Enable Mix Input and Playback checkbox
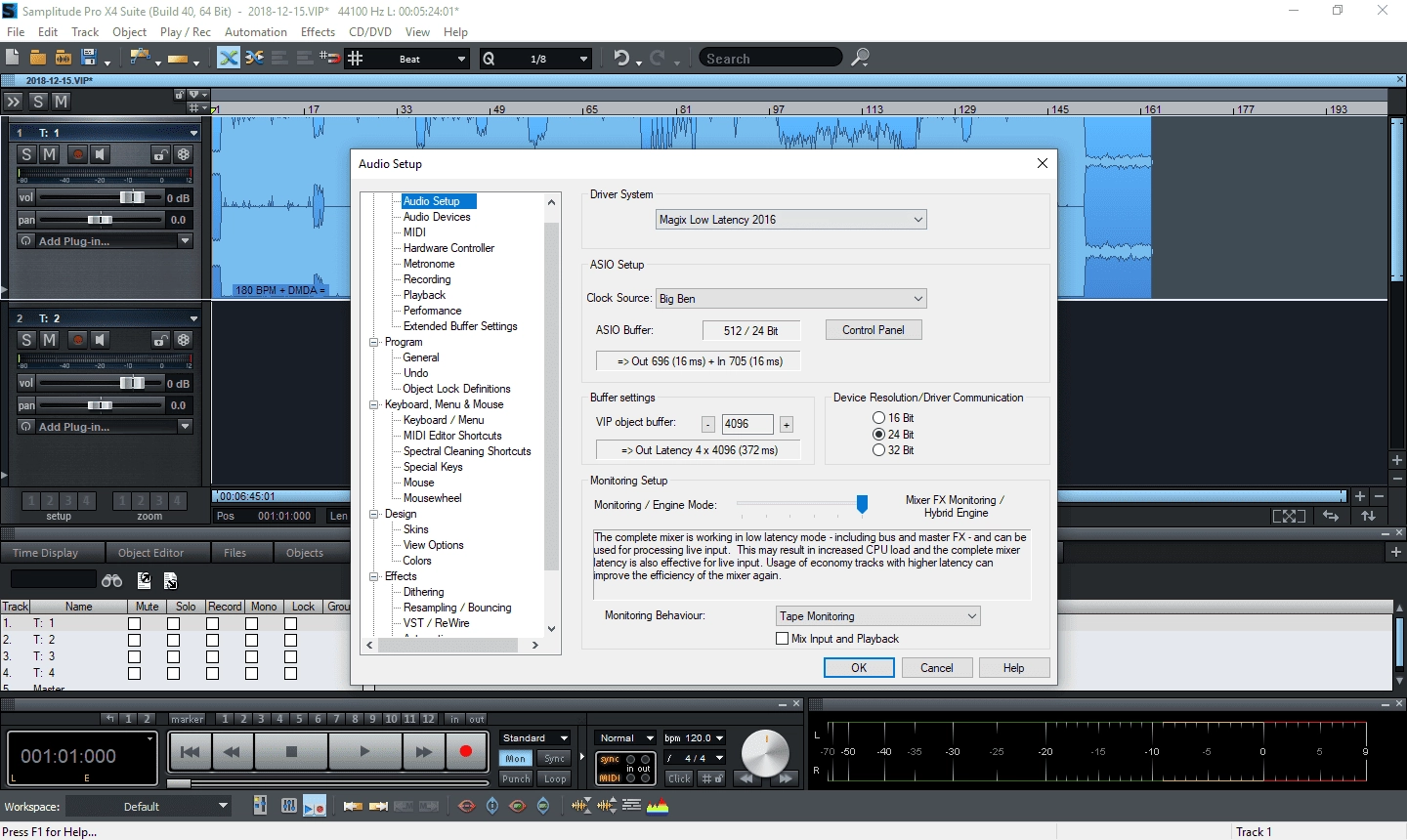The width and height of the screenshot is (1407, 840). pyautogui.click(x=782, y=639)
